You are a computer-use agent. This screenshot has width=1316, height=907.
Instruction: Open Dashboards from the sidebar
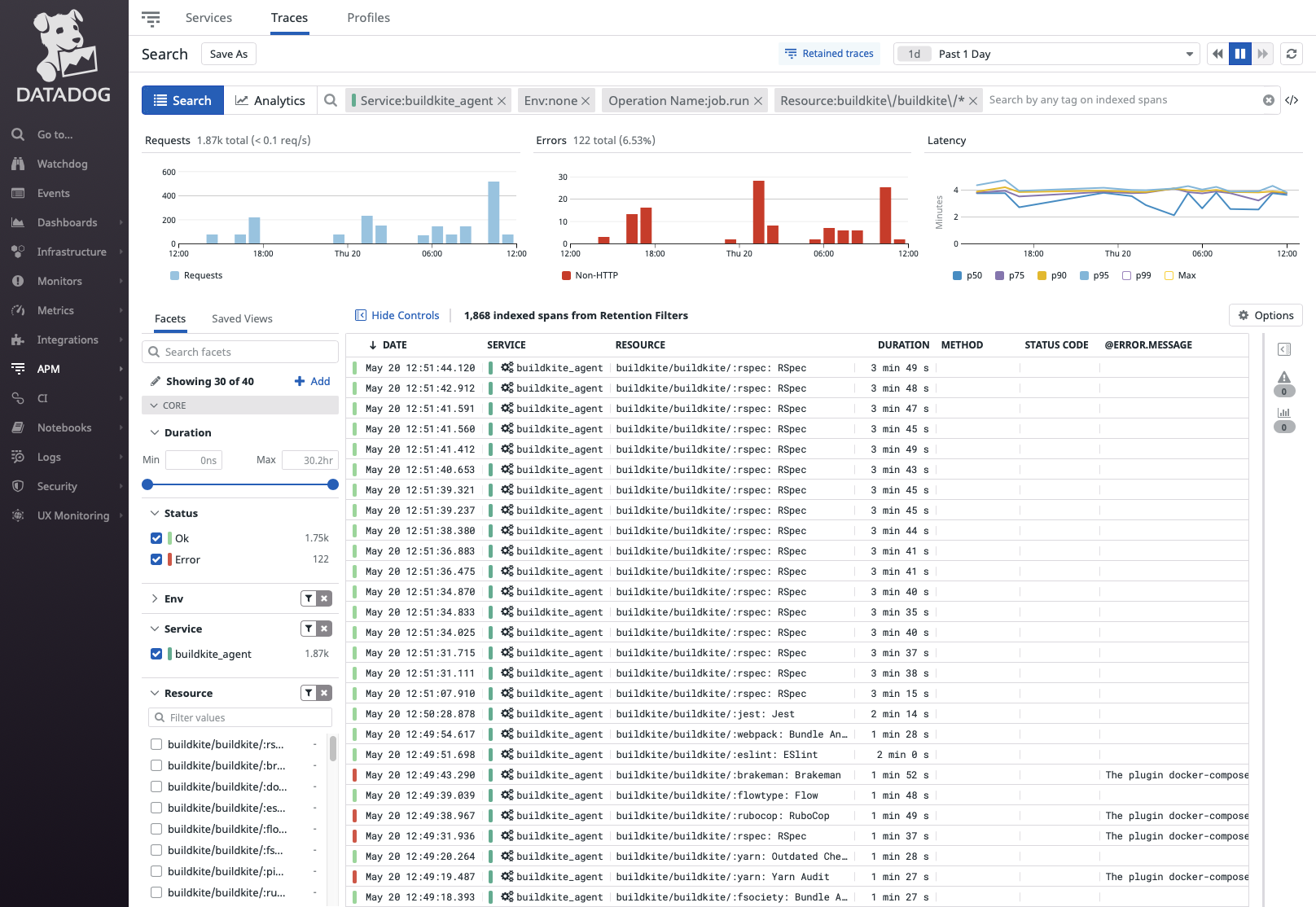click(x=67, y=222)
